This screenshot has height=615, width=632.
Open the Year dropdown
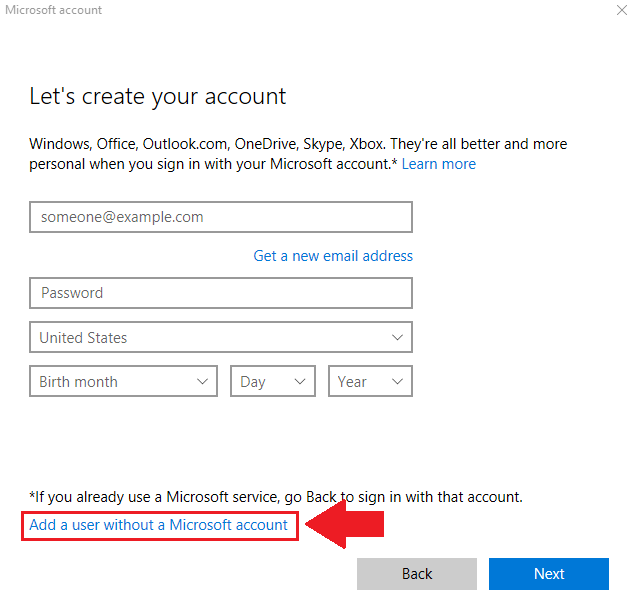370,381
